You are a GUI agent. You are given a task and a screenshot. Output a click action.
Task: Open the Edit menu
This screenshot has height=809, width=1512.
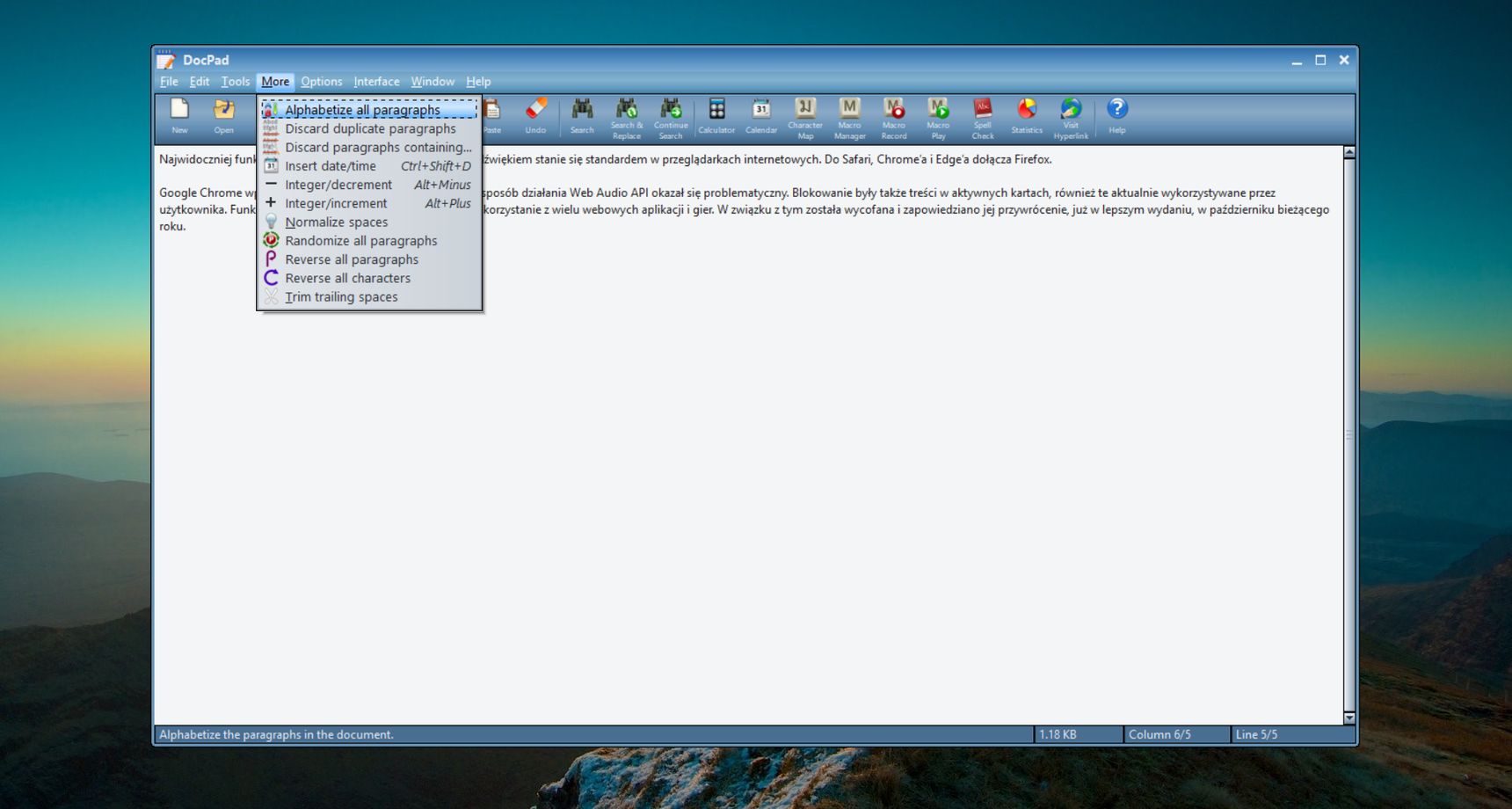click(200, 81)
